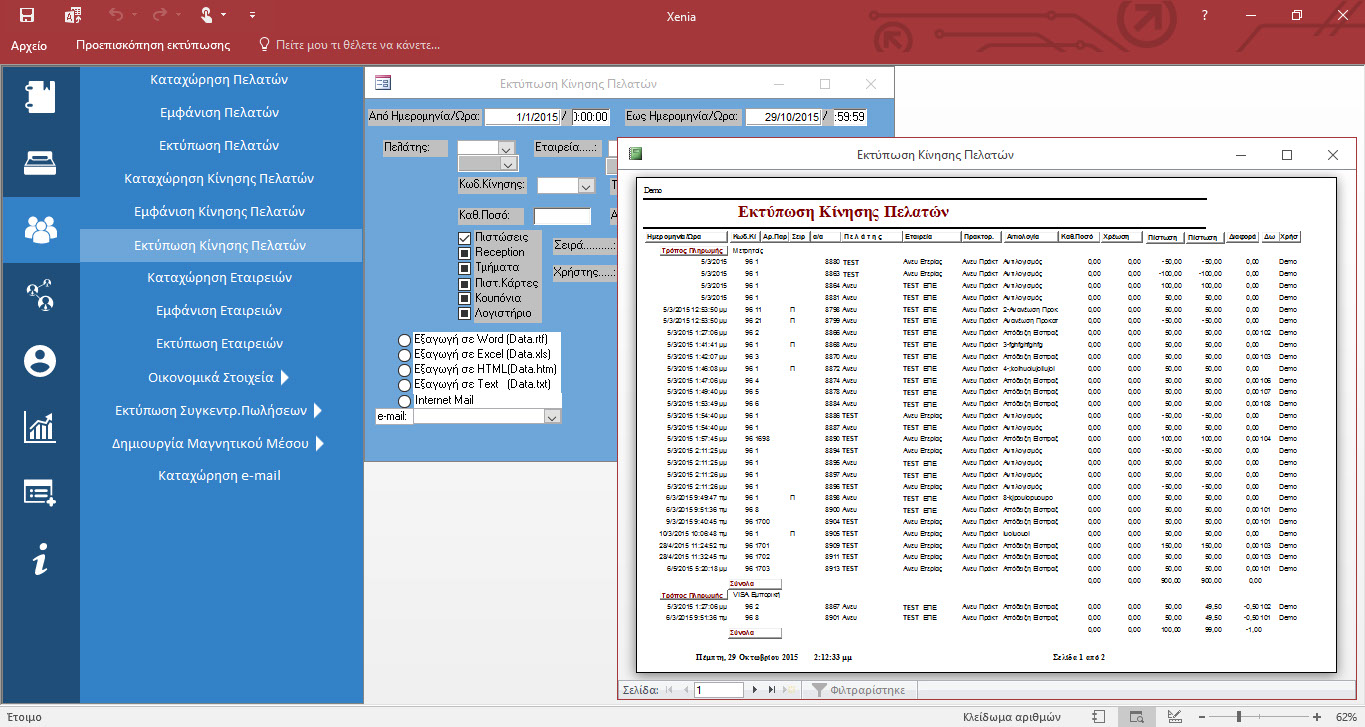Select the user profile icon in the sidebar
The height and width of the screenshot is (727, 1365).
pos(40,359)
